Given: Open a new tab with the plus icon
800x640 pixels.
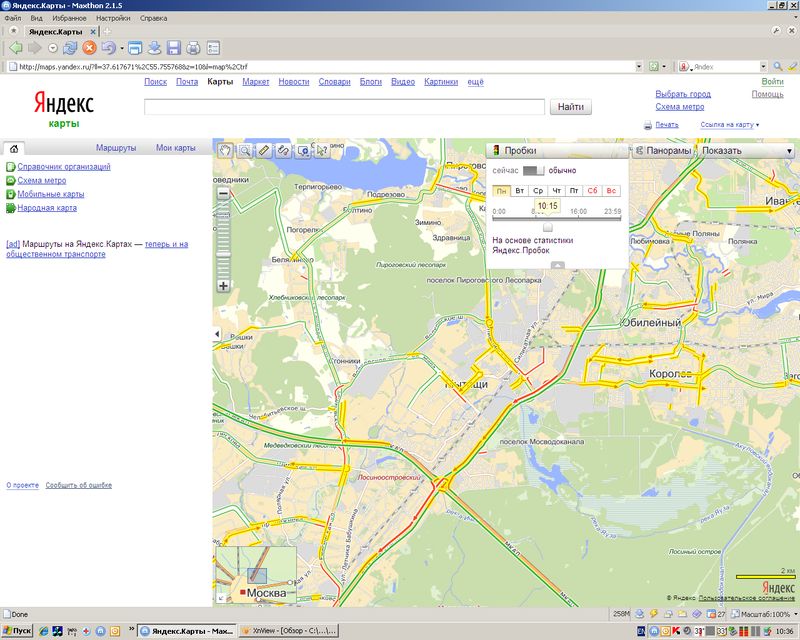Looking at the screenshot, I should [x=107, y=31].
